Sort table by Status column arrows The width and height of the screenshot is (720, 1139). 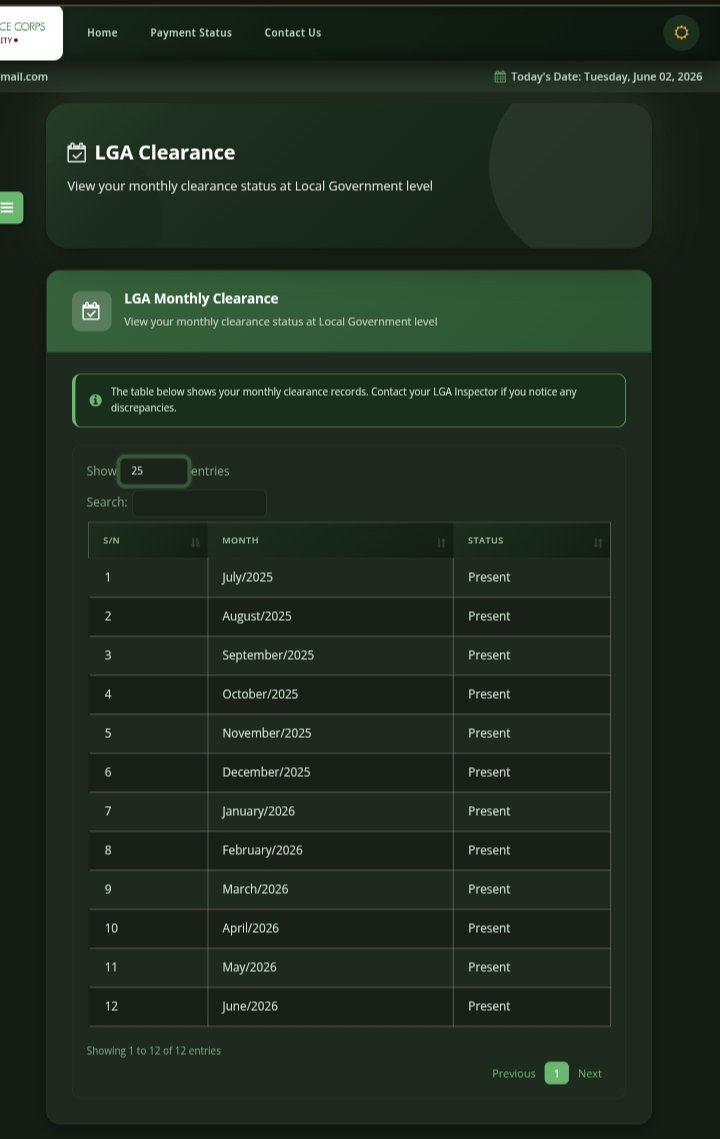point(598,543)
